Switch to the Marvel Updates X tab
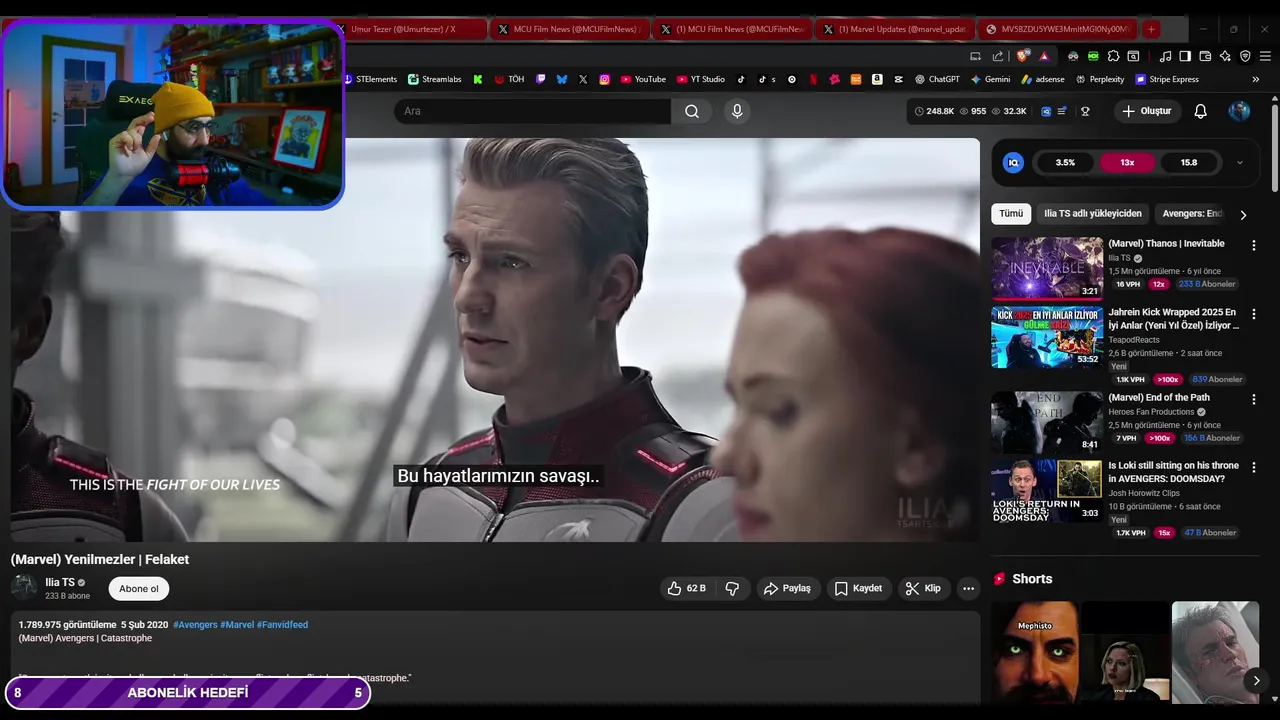 [x=893, y=29]
